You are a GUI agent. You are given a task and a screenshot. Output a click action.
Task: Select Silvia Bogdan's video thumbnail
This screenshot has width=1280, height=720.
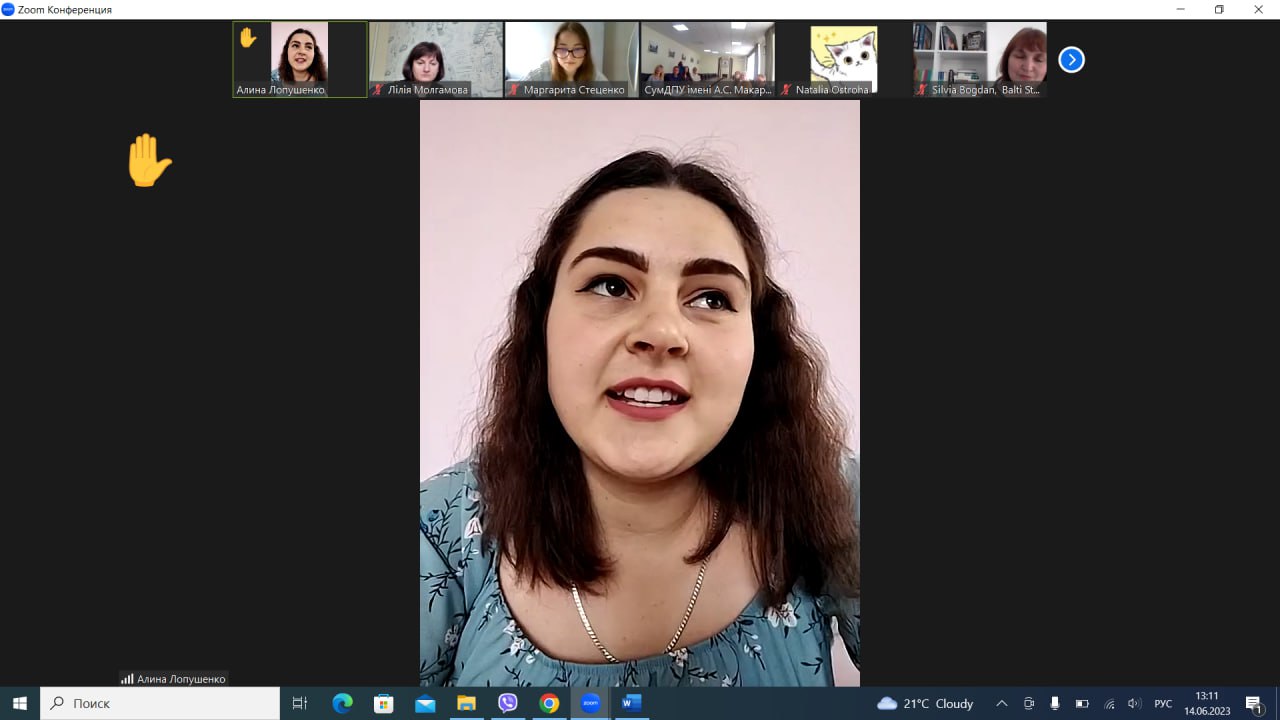point(979,58)
